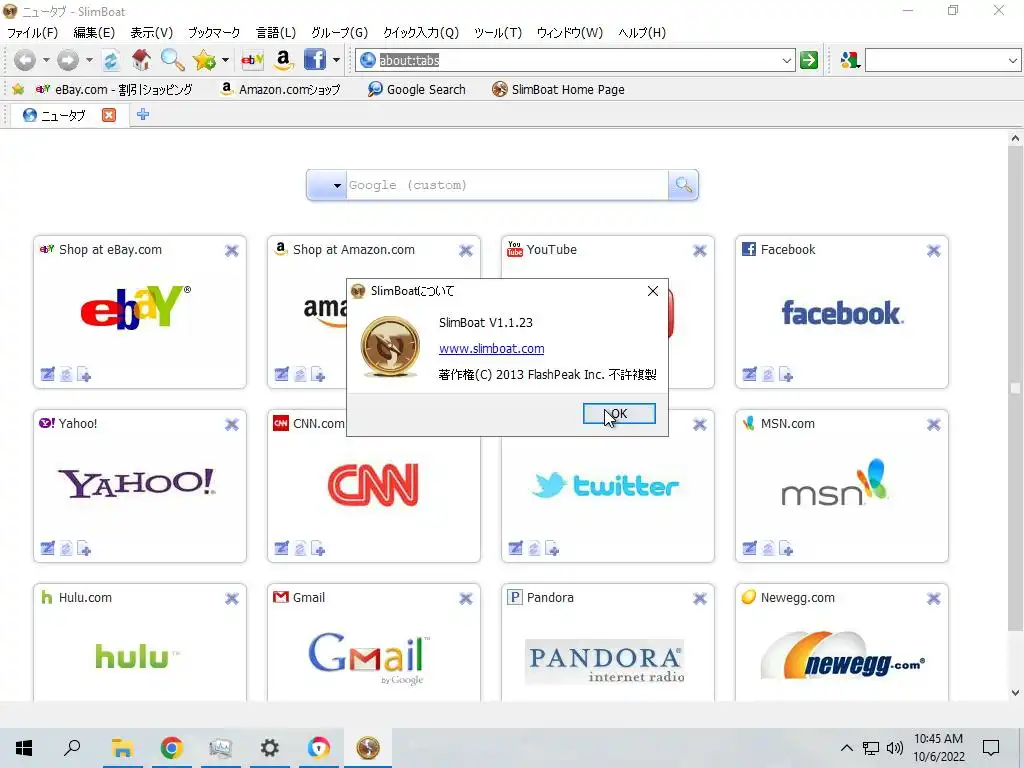Remove the Yahoo! tile
Screen dimensions: 1024x768
[x=232, y=425]
